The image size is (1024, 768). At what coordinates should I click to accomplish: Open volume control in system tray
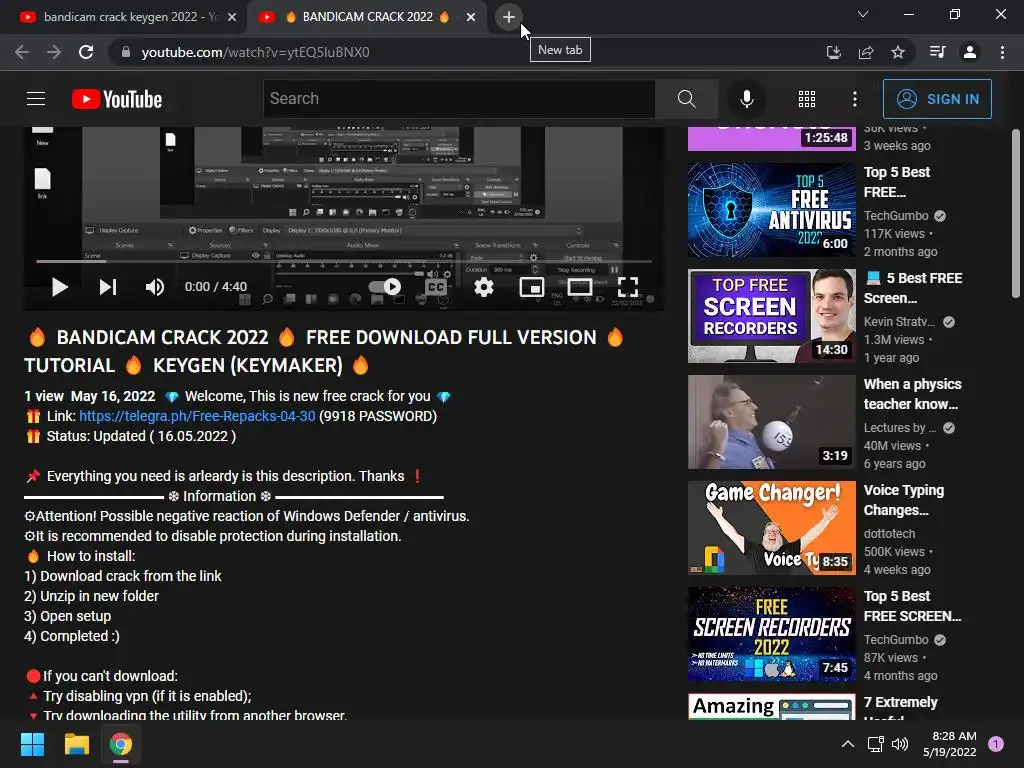[900, 744]
